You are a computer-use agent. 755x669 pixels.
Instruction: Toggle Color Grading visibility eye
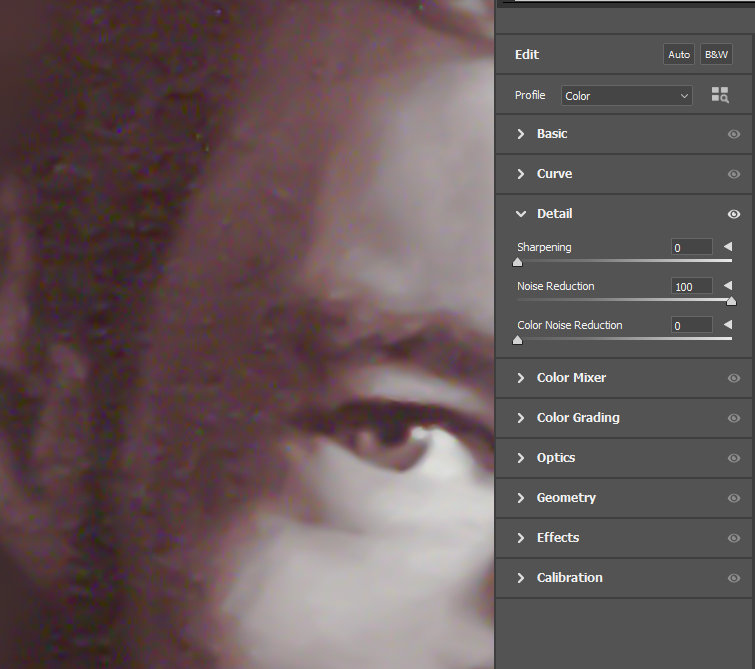734,418
